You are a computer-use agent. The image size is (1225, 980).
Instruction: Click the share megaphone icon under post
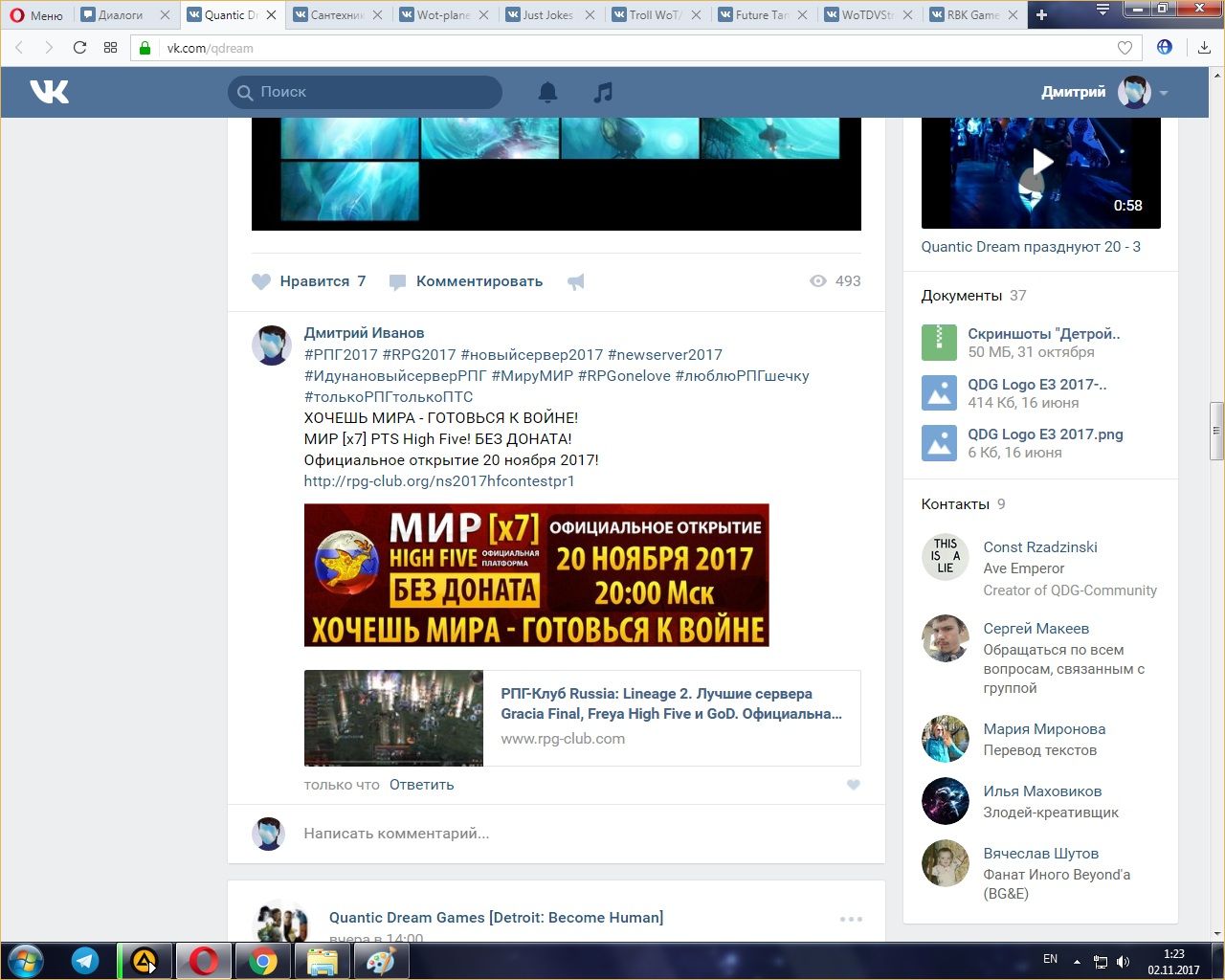tap(575, 281)
